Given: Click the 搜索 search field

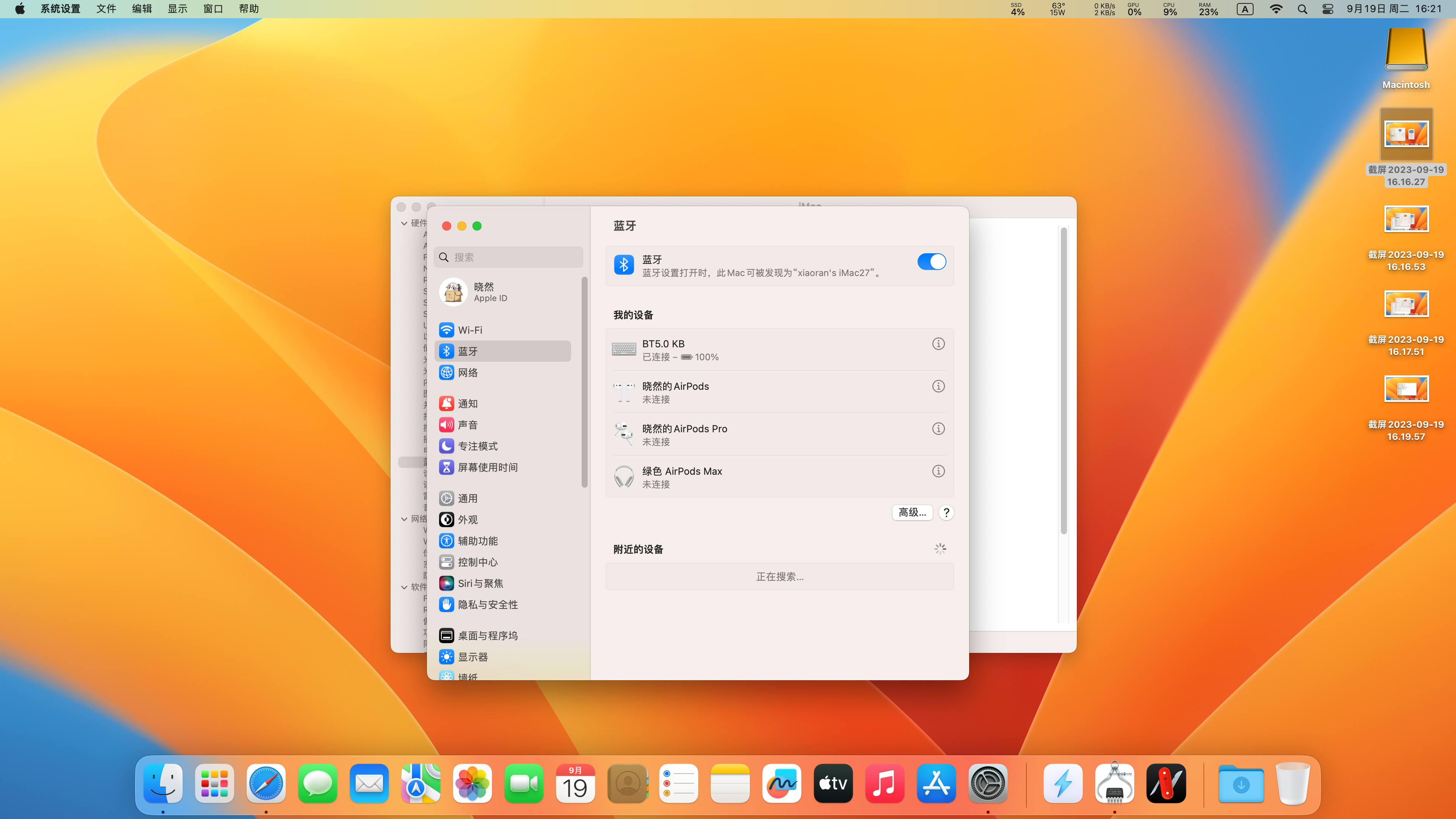Looking at the screenshot, I should 509,257.
